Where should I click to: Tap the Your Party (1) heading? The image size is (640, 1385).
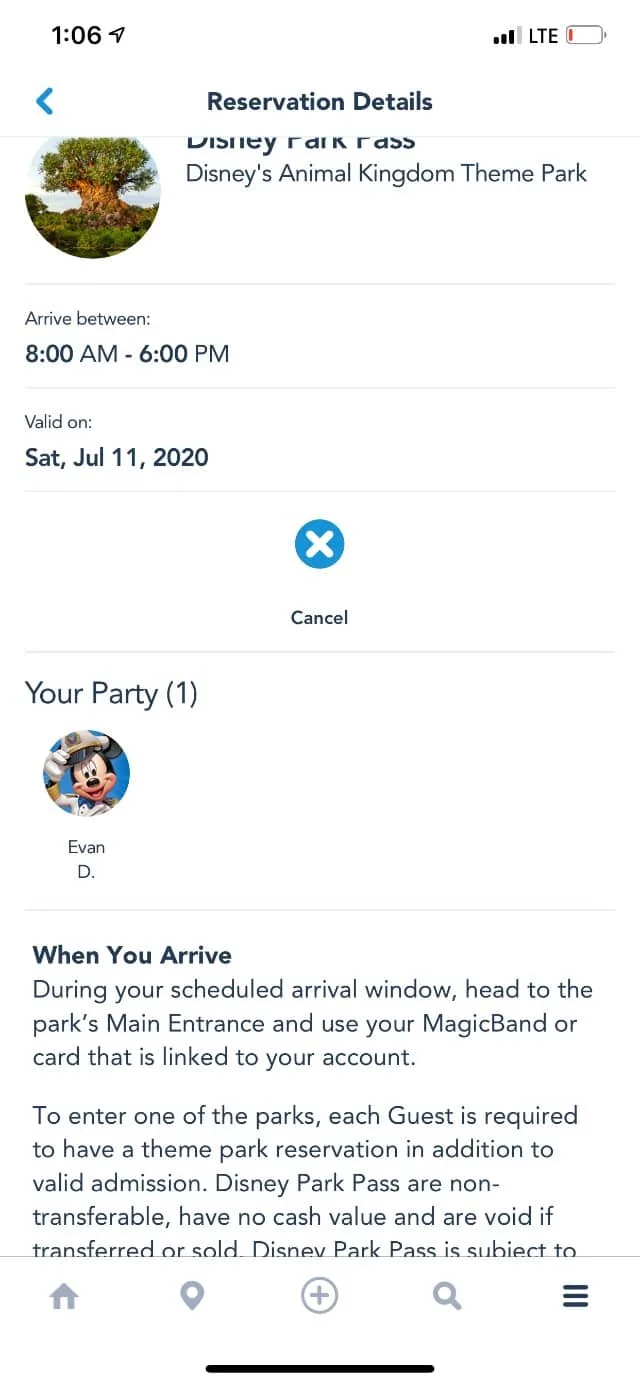click(111, 694)
